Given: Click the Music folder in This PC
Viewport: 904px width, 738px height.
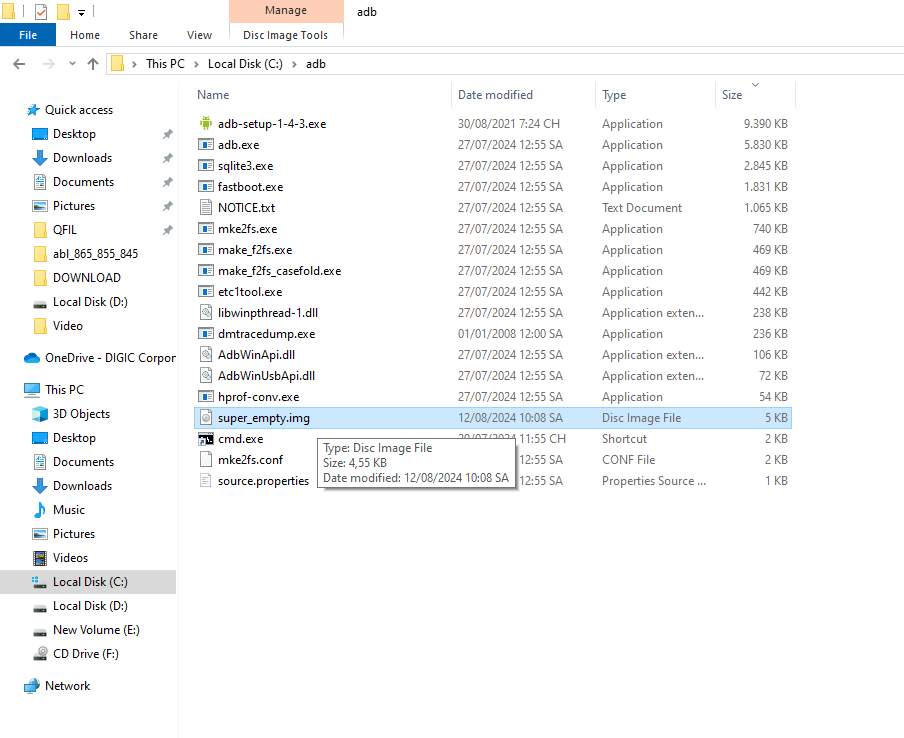Looking at the screenshot, I should 68,510.
